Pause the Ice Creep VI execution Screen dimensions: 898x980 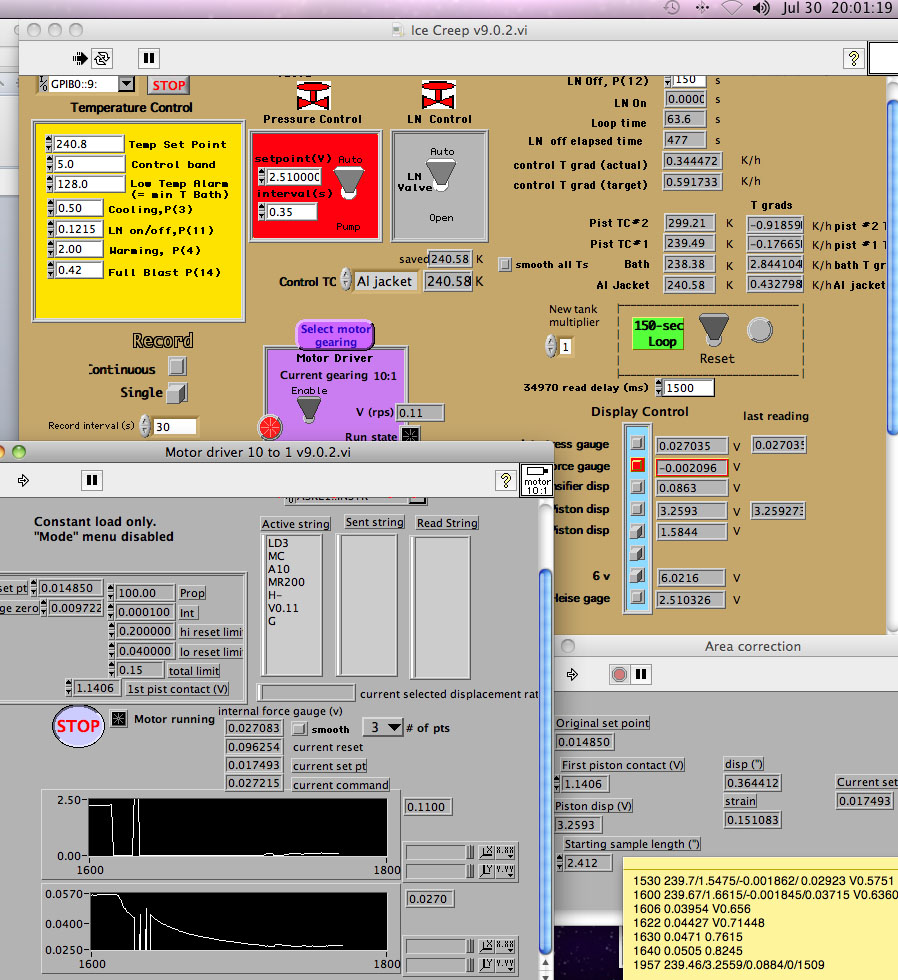147,58
